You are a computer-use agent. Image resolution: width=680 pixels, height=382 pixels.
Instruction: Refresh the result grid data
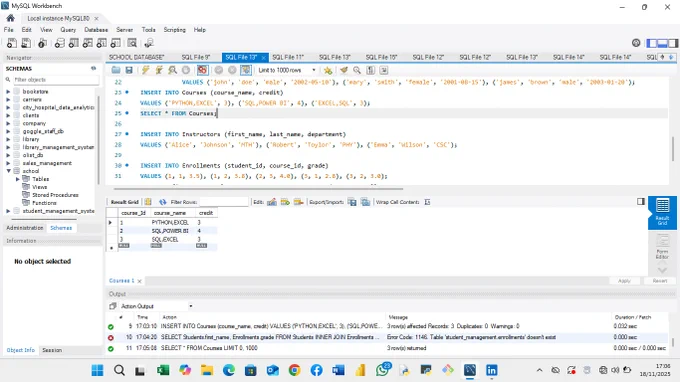pyautogui.click(x=163, y=202)
